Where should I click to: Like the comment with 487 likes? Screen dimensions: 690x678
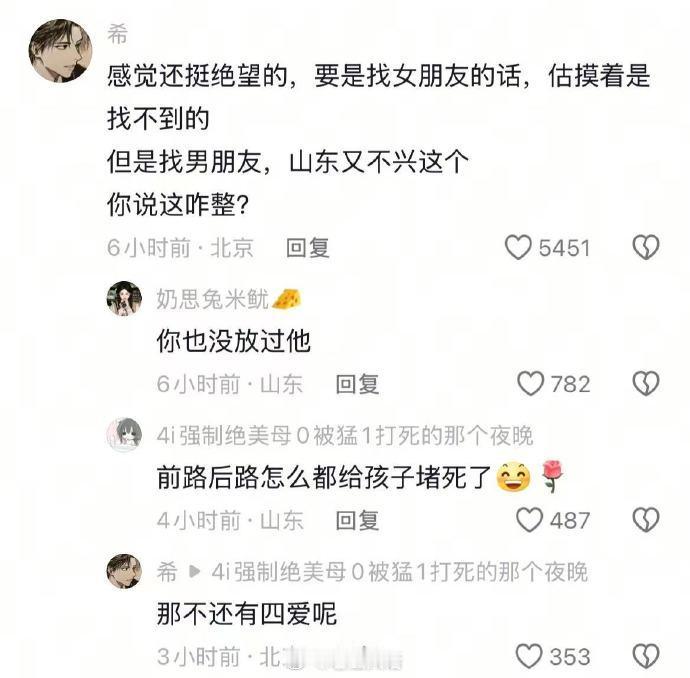529,520
